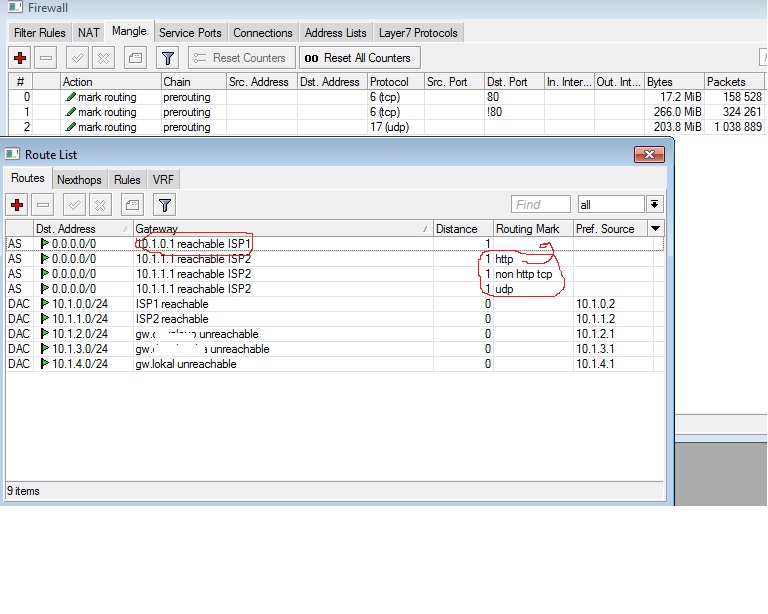Select route with gateway 10.1.0.1 reachable ISP1
The height and width of the screenshot is (614, 768).
[x=335, y=244]
